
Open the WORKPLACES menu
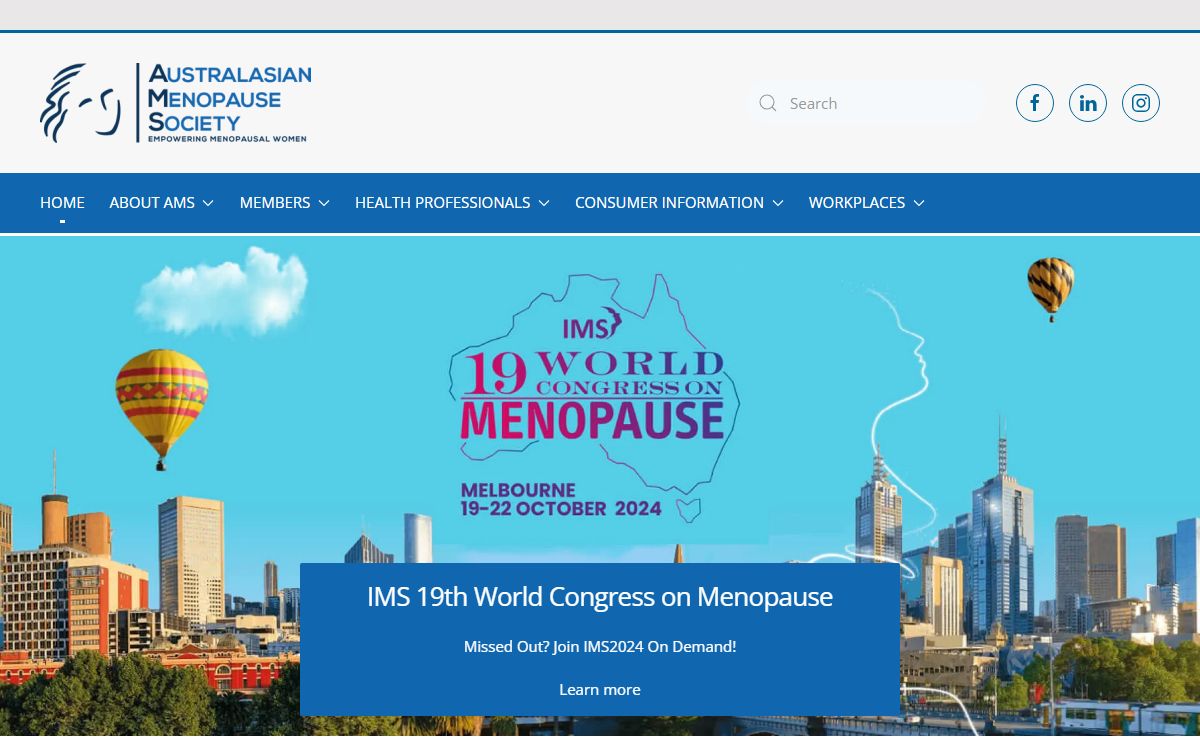(867, 203)
